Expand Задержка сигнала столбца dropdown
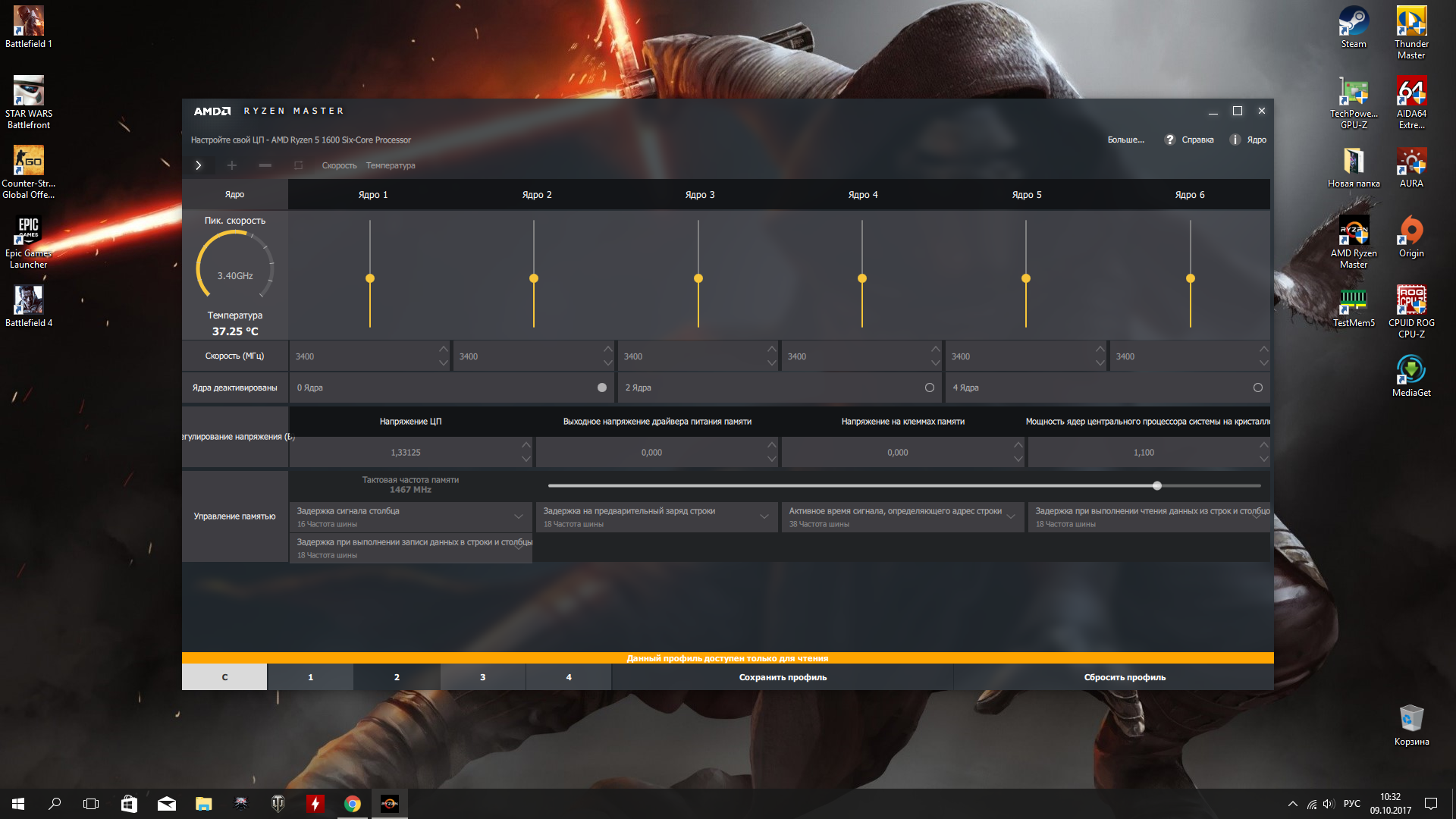This screenshot has height=819, width=1456. [x=519, y=516]
